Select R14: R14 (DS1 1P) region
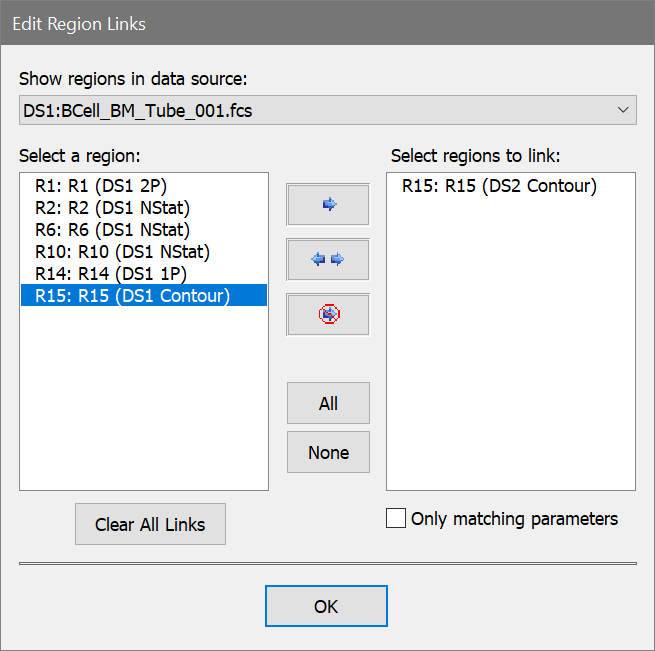Screen dimensions: 655x651 (x=110, y=273)
